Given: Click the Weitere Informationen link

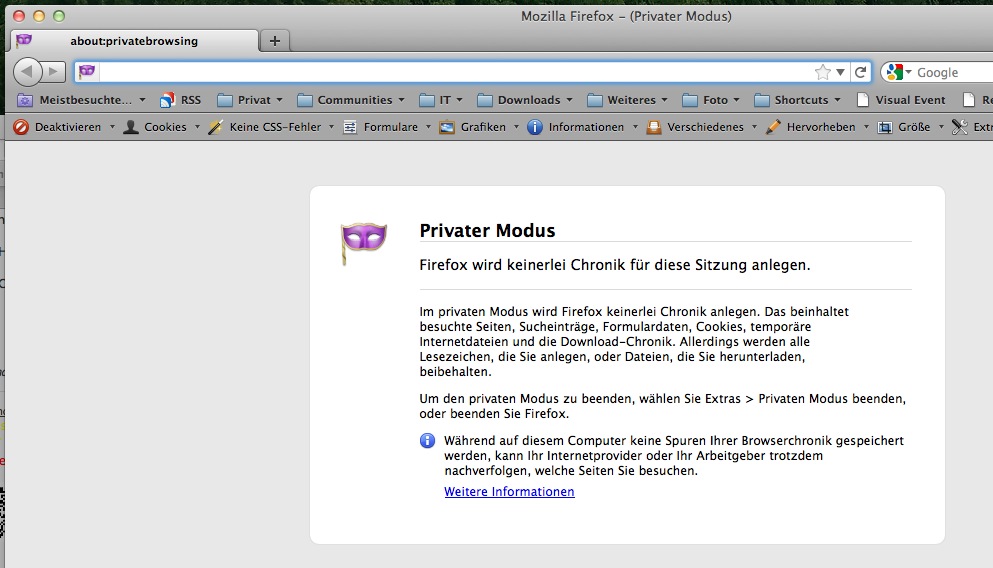Looking at the screenshot, I should pos(509,492).
